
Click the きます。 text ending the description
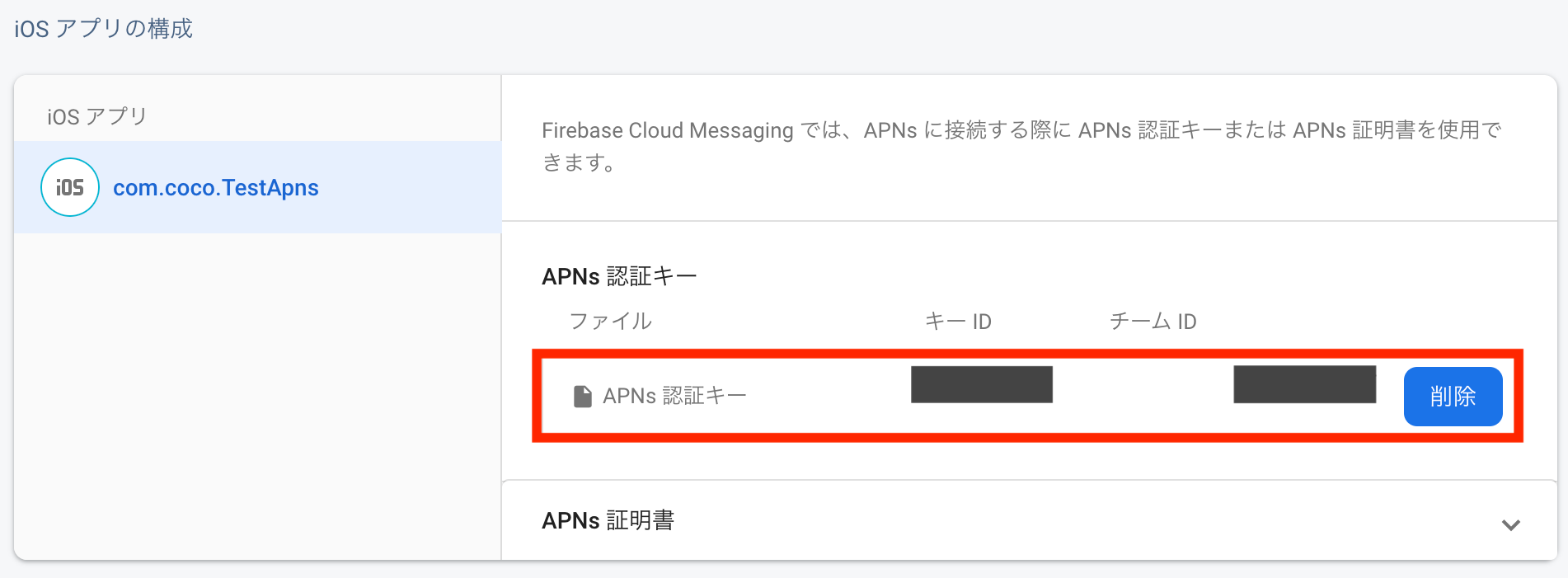[579, 163]
